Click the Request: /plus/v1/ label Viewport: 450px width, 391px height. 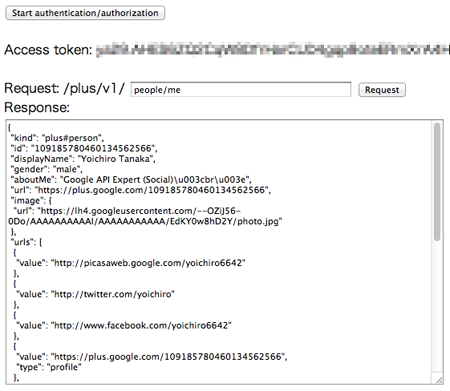pyautogui.click(x=65, y=88)
